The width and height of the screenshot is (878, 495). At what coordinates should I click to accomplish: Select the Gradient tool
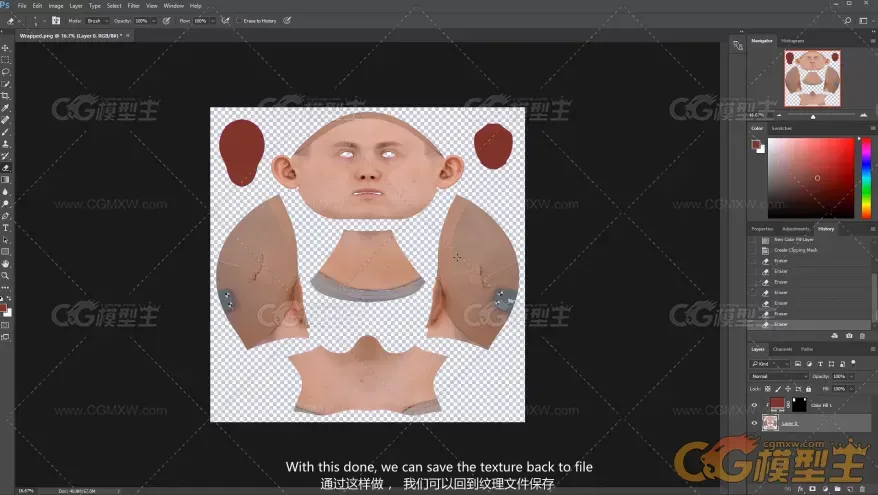coord(6,180)
